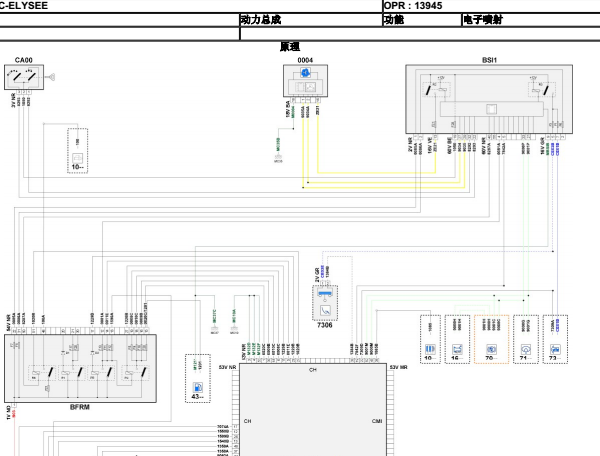
Task: Click the 原理 diagram heading
Action: click(290, 47)
